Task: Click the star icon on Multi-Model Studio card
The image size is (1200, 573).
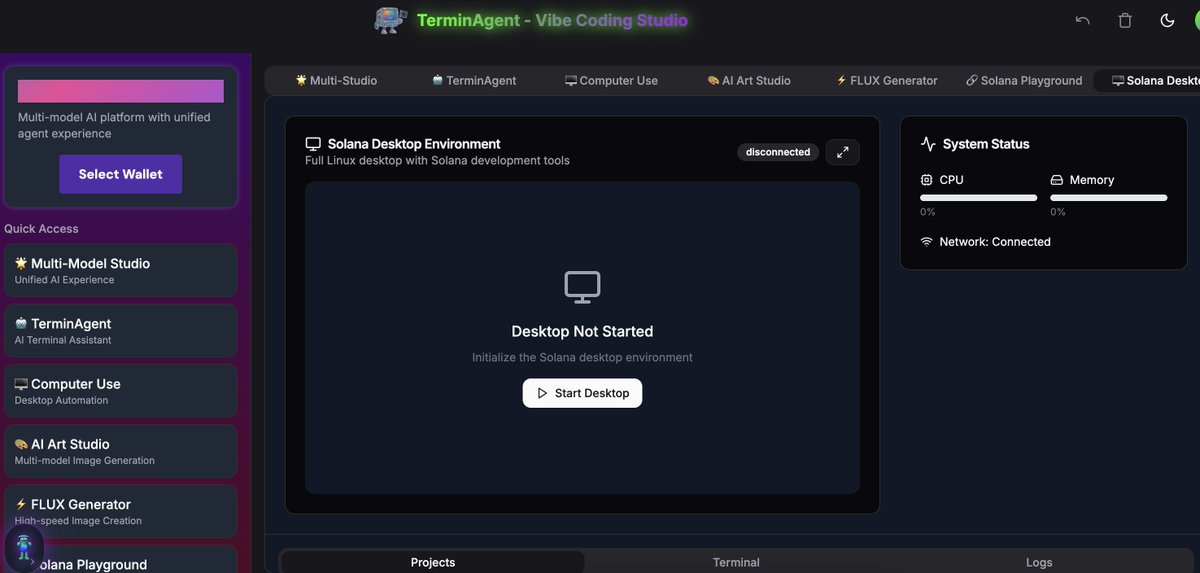Action: tap(21, 263)
